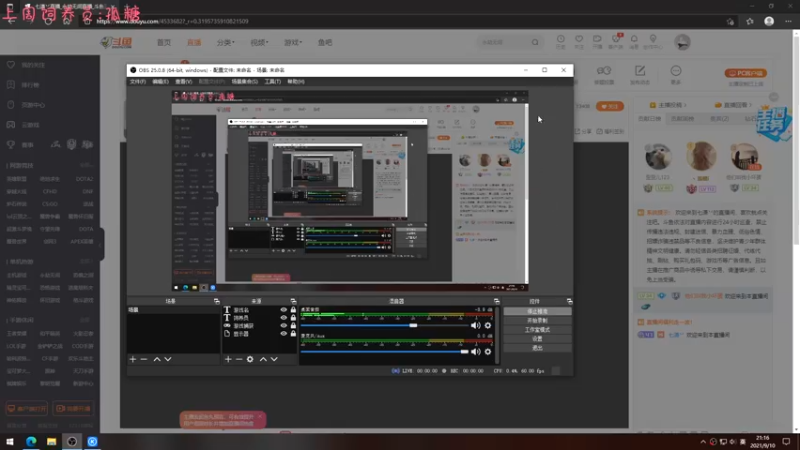
Task: Toggle visibility of the first text source
Action: (284, 310)
